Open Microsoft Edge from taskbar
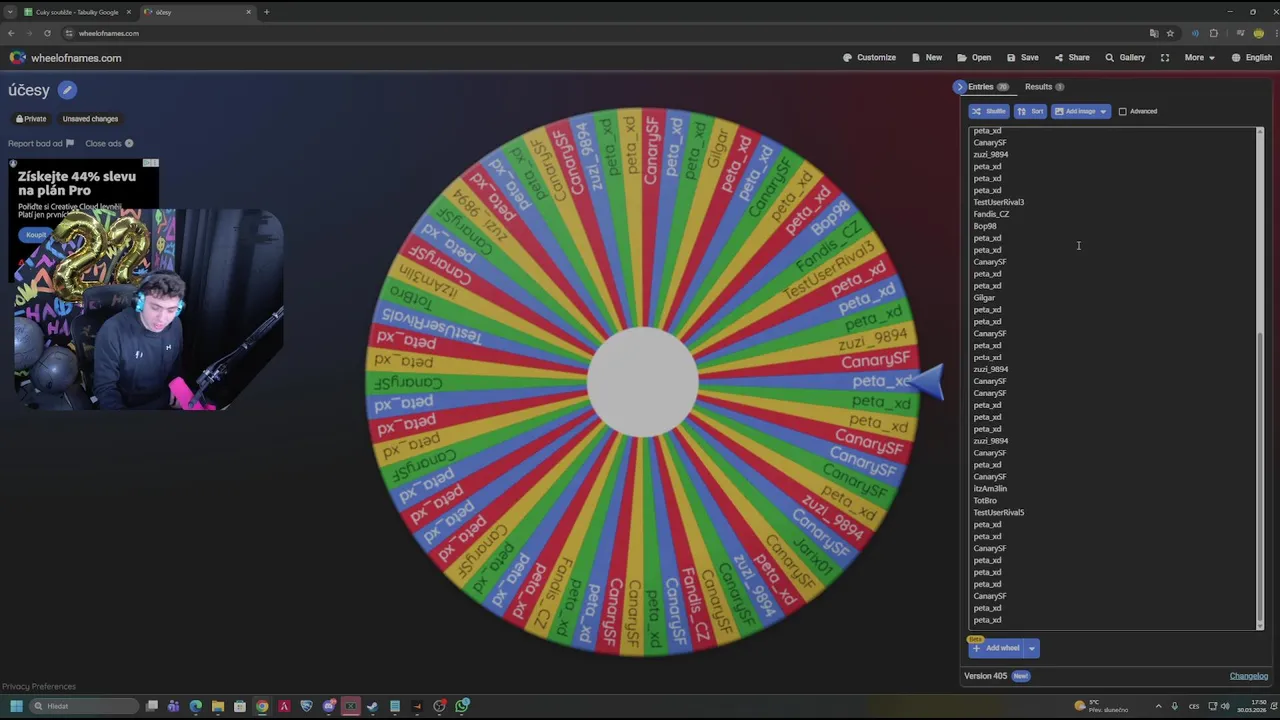The width and height of the screenshot is (1280, 720). [195, 706]
